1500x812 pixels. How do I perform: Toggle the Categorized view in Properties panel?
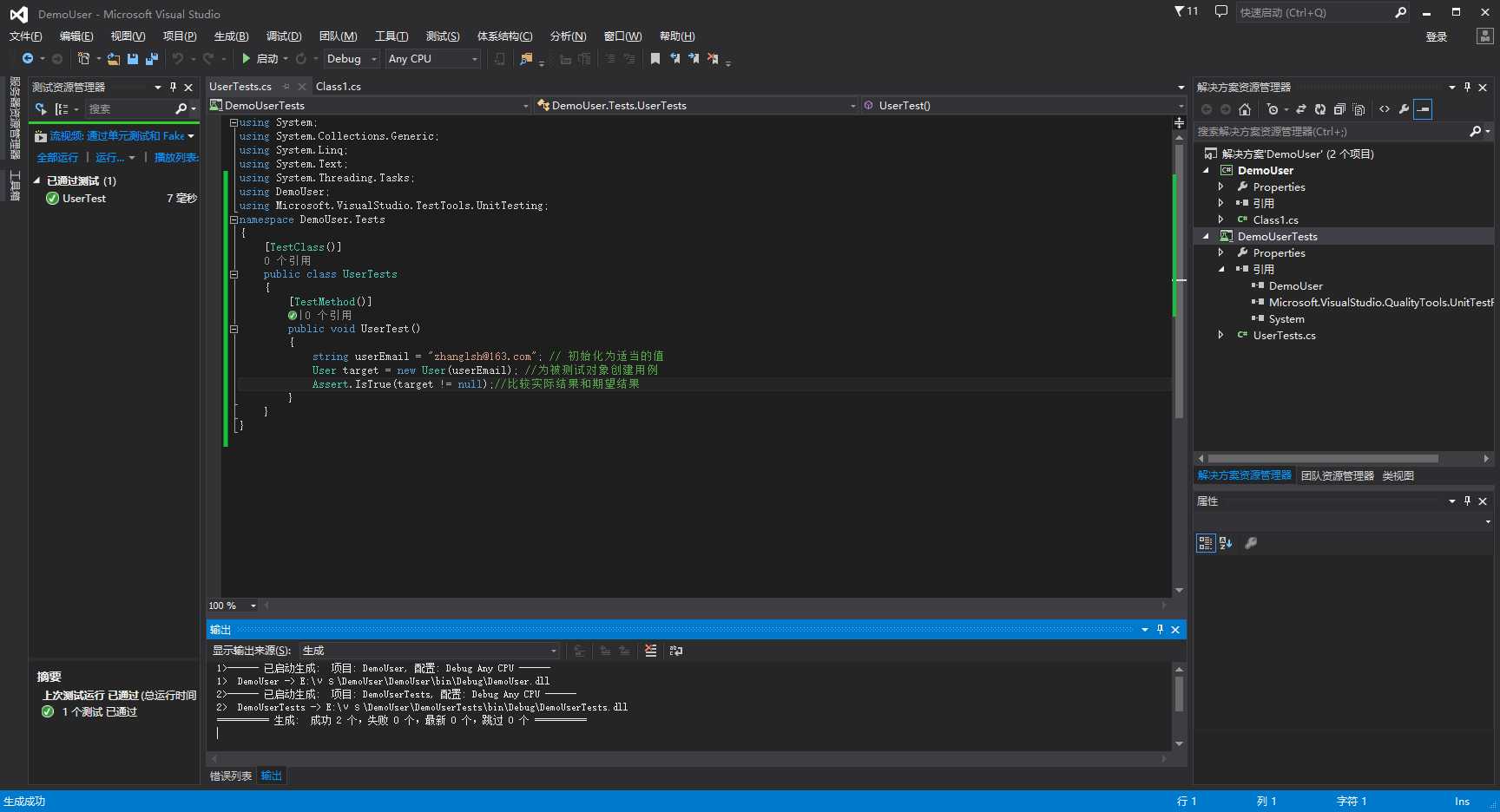[1206, 543]
